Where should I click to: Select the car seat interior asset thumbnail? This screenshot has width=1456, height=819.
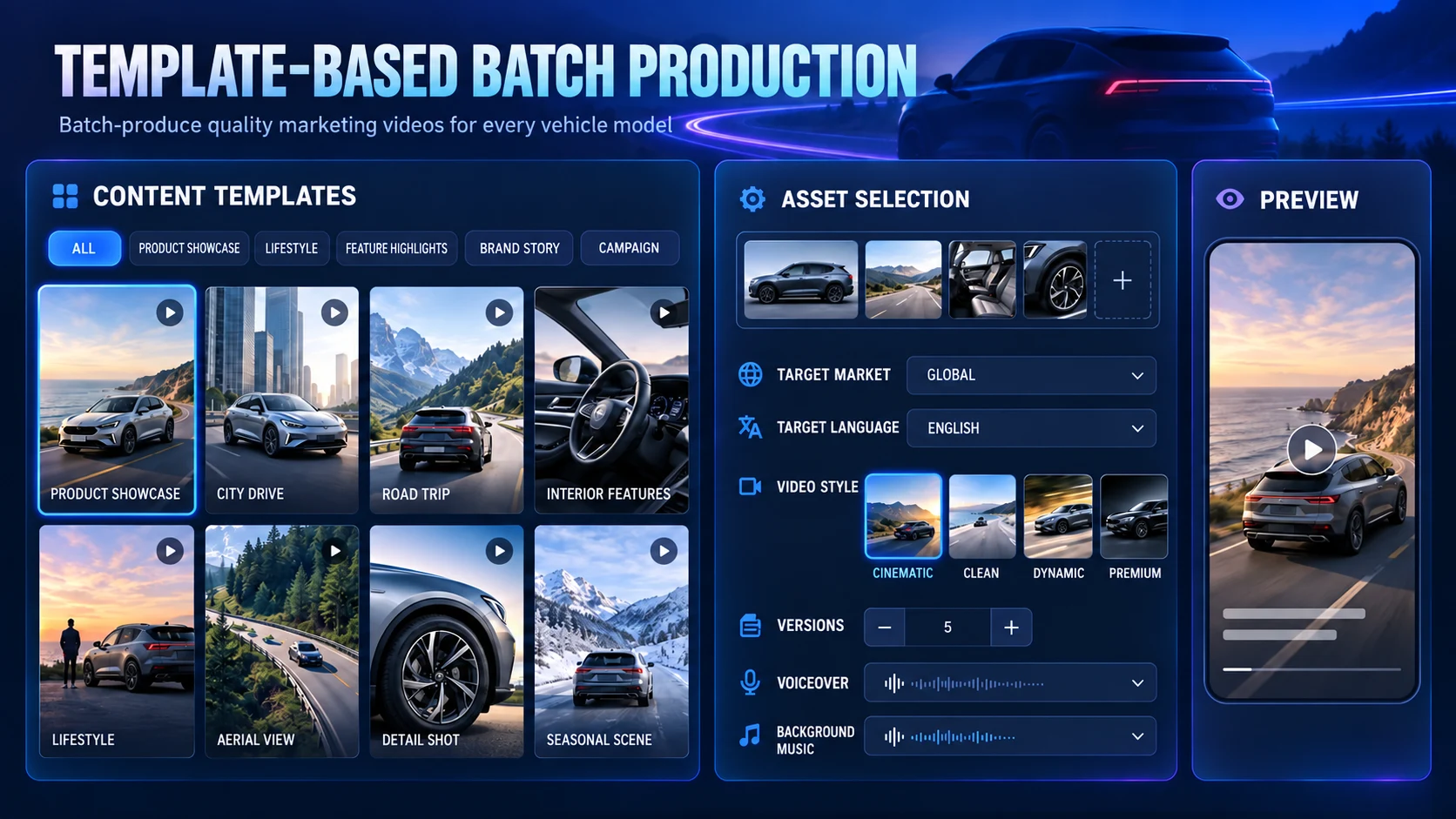982,279
